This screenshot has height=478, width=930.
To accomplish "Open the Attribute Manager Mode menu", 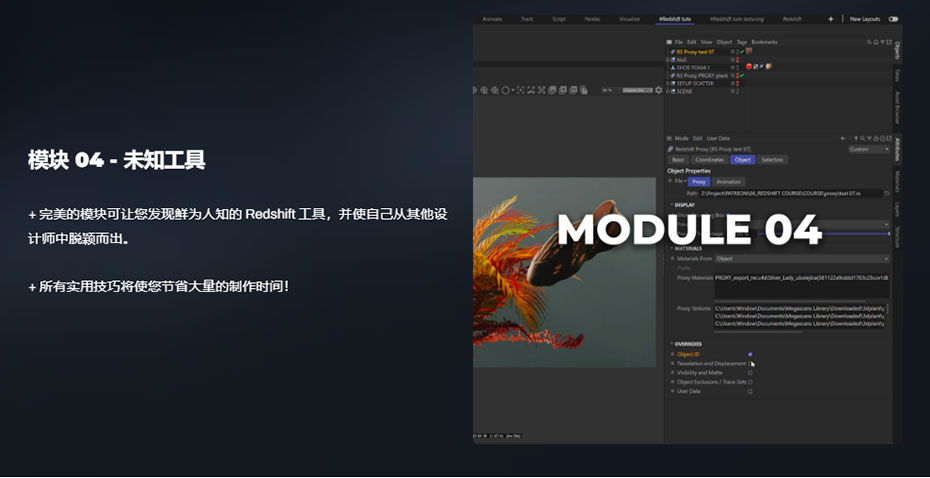I will [681, 138].
